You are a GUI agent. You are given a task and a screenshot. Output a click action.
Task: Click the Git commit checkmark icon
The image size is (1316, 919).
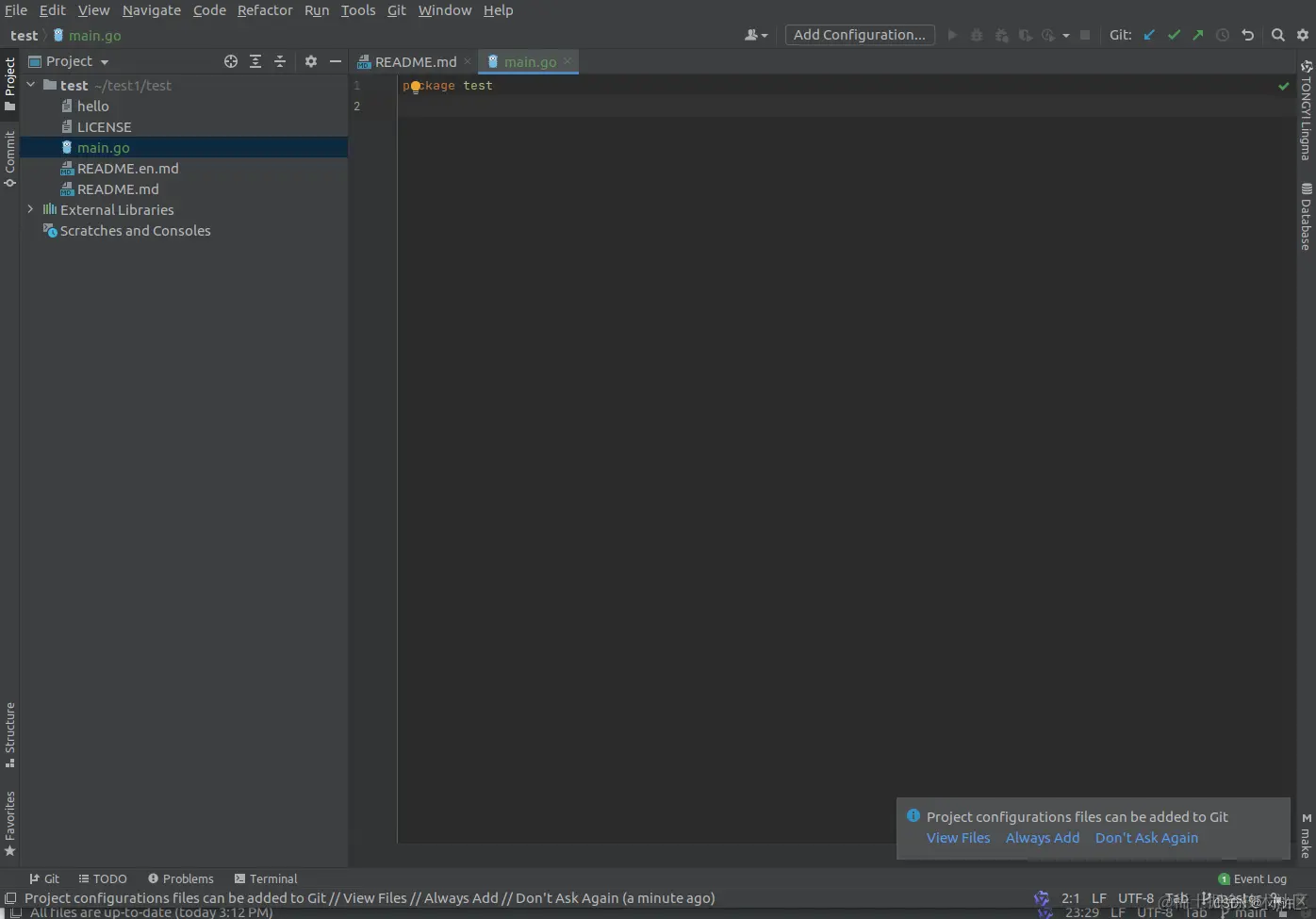tap(1174, 35)
